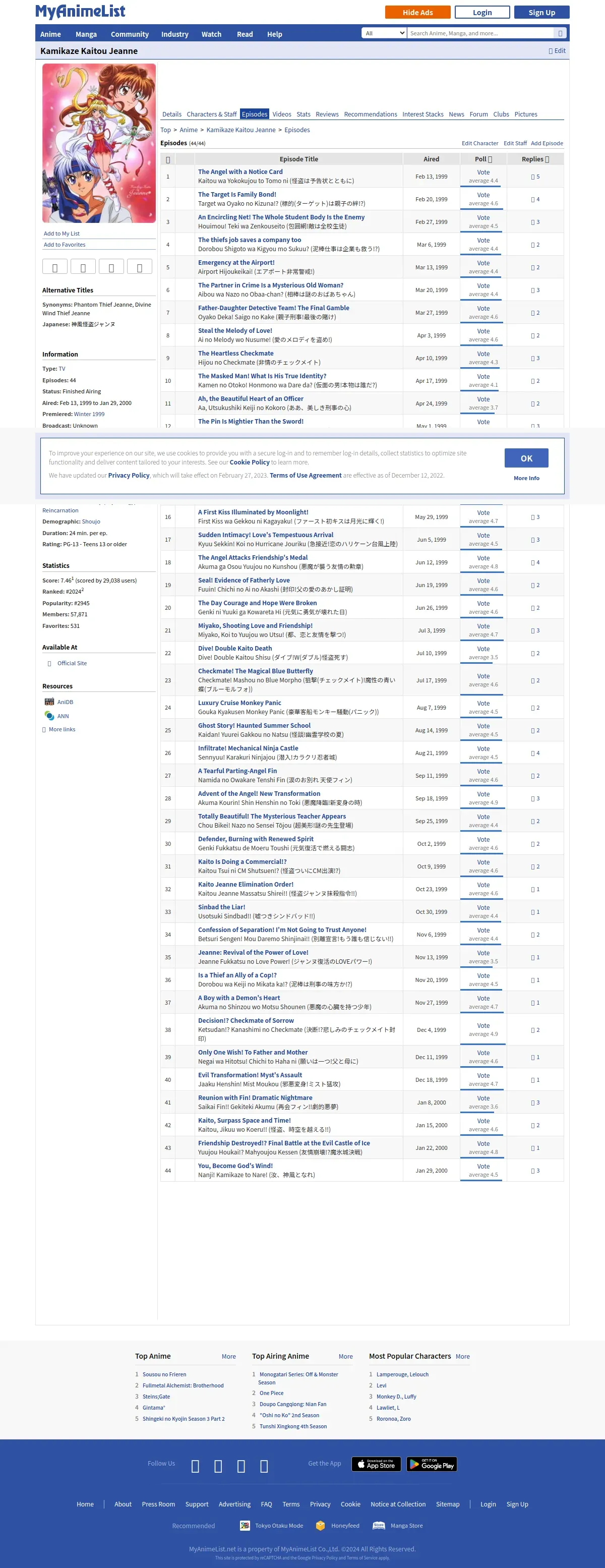Click first social icon after Follow Us
The image size is (605, 1568).
pyautogui.click(x=196, y=1466)
